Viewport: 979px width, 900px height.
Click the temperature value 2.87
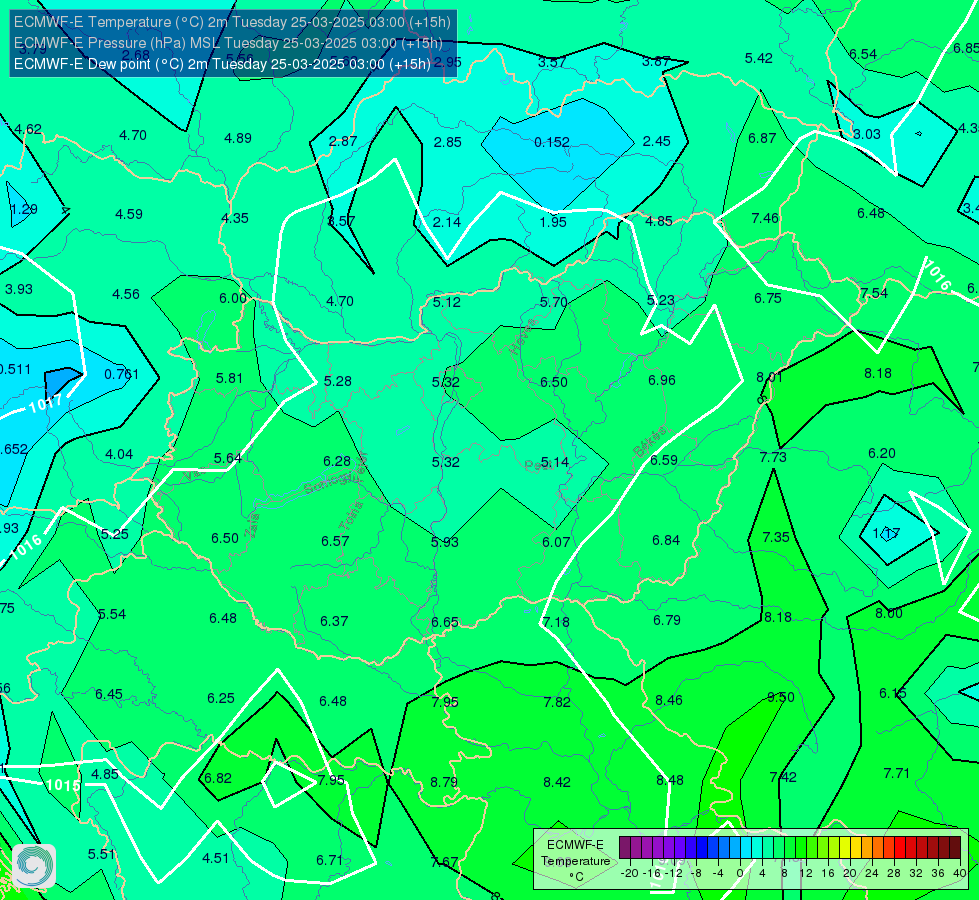click(343, 141)
